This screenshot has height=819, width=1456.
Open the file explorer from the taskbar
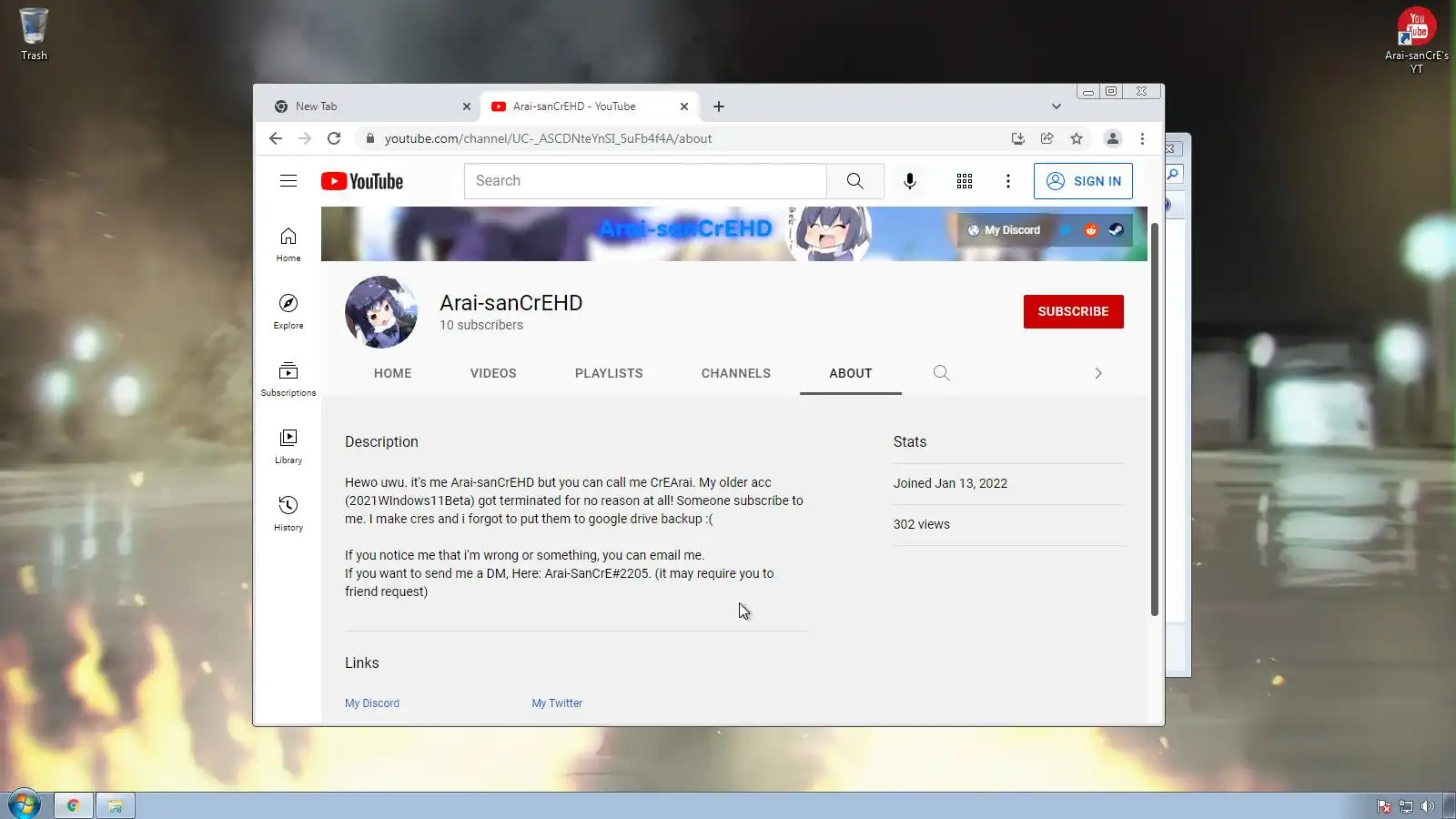pos(116,805)
